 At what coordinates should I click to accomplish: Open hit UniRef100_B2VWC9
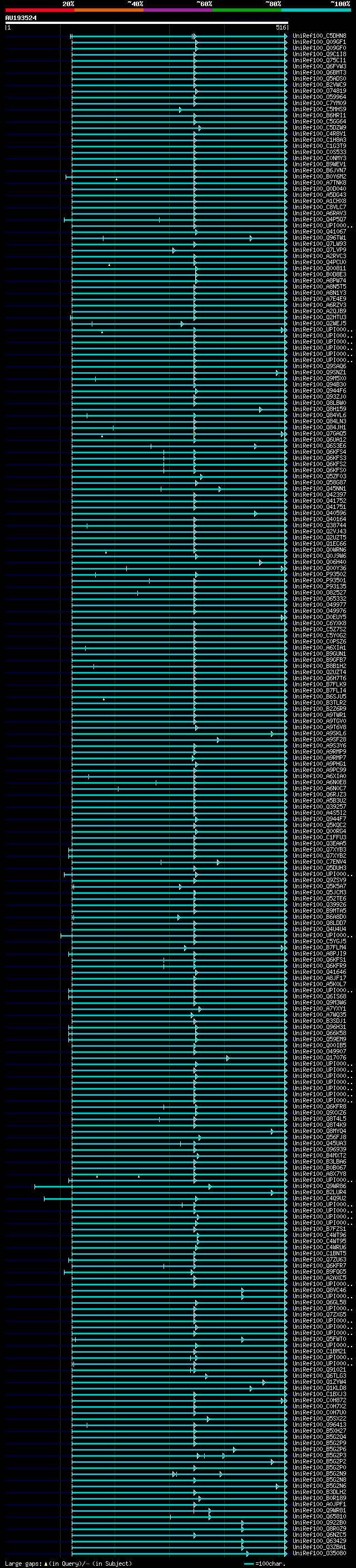[x=319, y=85]
